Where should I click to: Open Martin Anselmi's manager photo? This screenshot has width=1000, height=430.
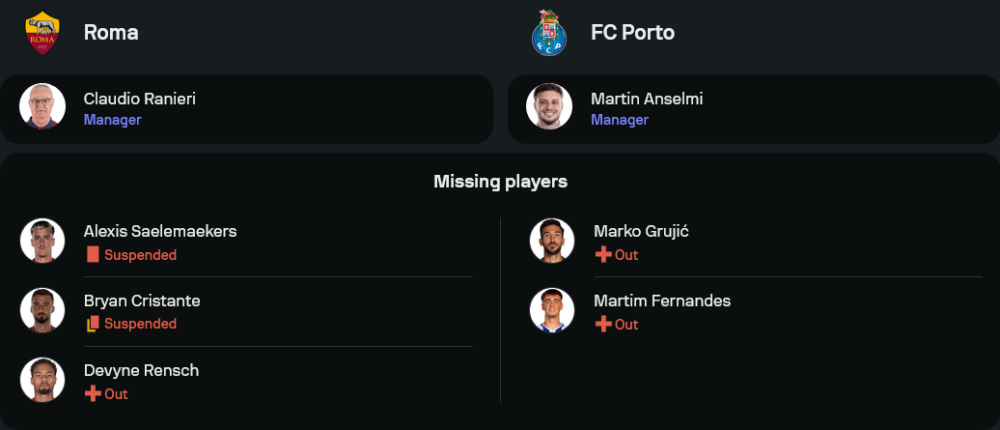[549, 106]
